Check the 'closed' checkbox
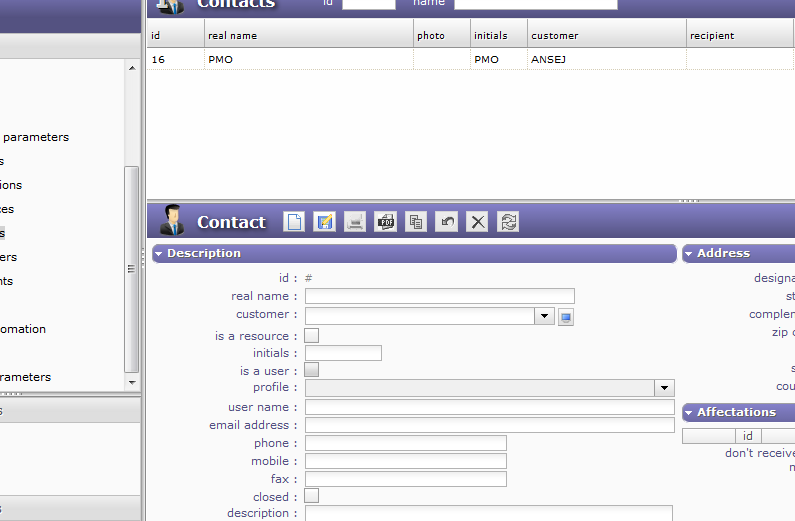Viewport: 795px width, 521px height. [312, 496]
